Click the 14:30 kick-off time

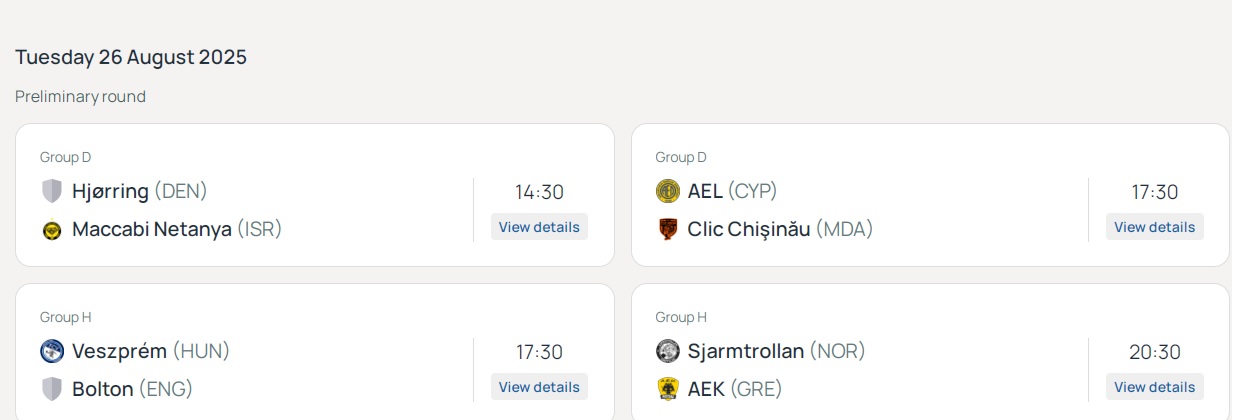click(539, 192)
